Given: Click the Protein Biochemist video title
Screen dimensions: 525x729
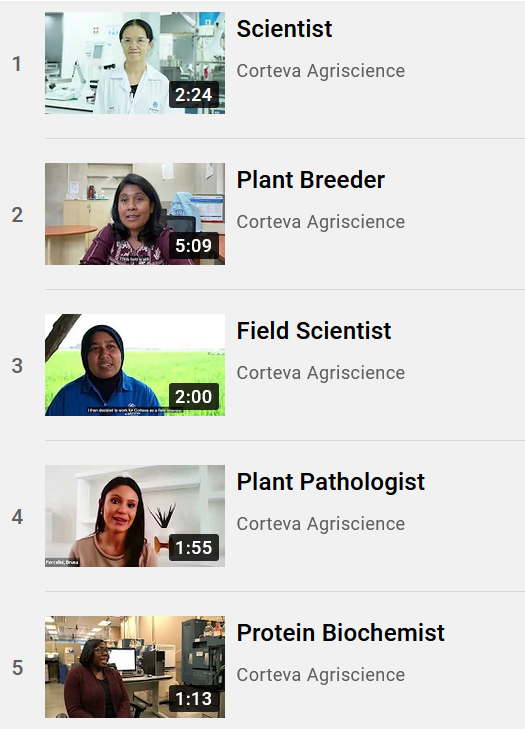Looking at the screenshot, I should pyautogui.click(x=340, y=633).
